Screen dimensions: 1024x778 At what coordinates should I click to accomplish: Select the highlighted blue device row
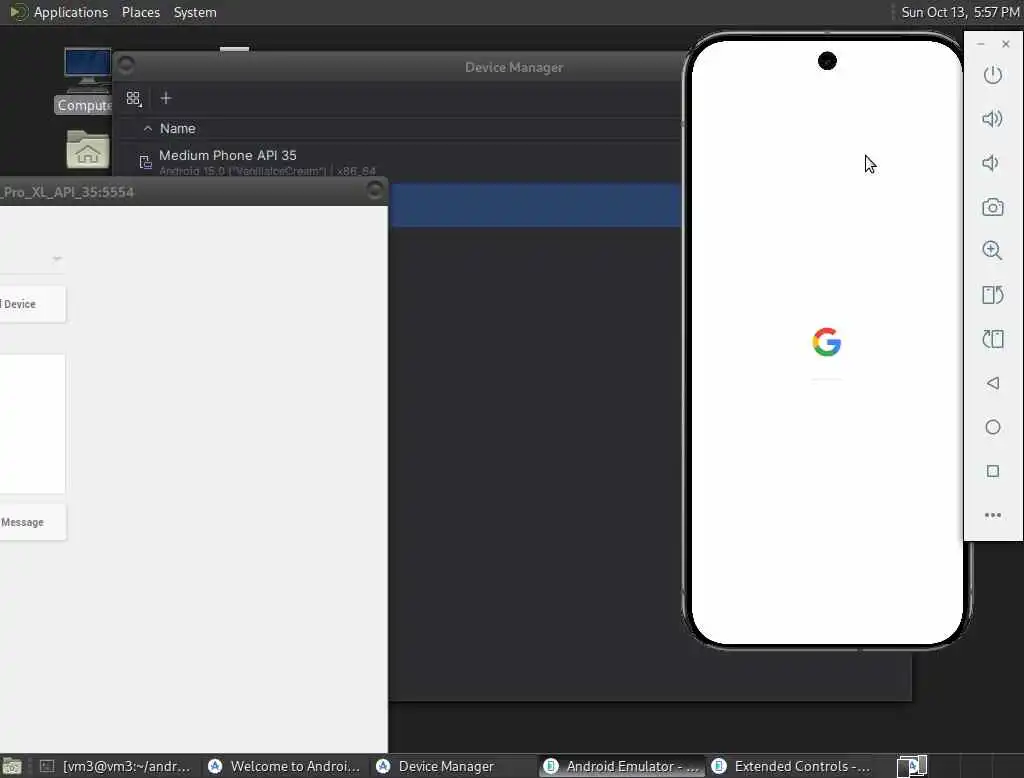coord(535,205)
